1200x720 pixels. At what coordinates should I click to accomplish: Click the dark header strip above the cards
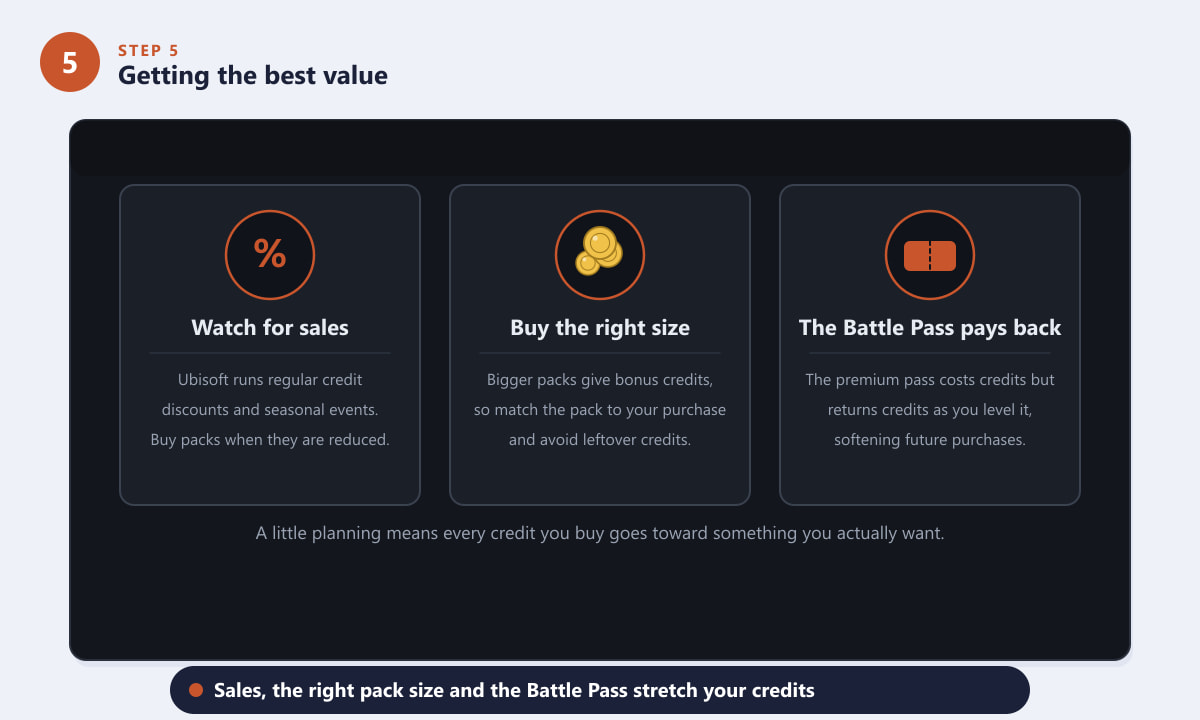600,148
